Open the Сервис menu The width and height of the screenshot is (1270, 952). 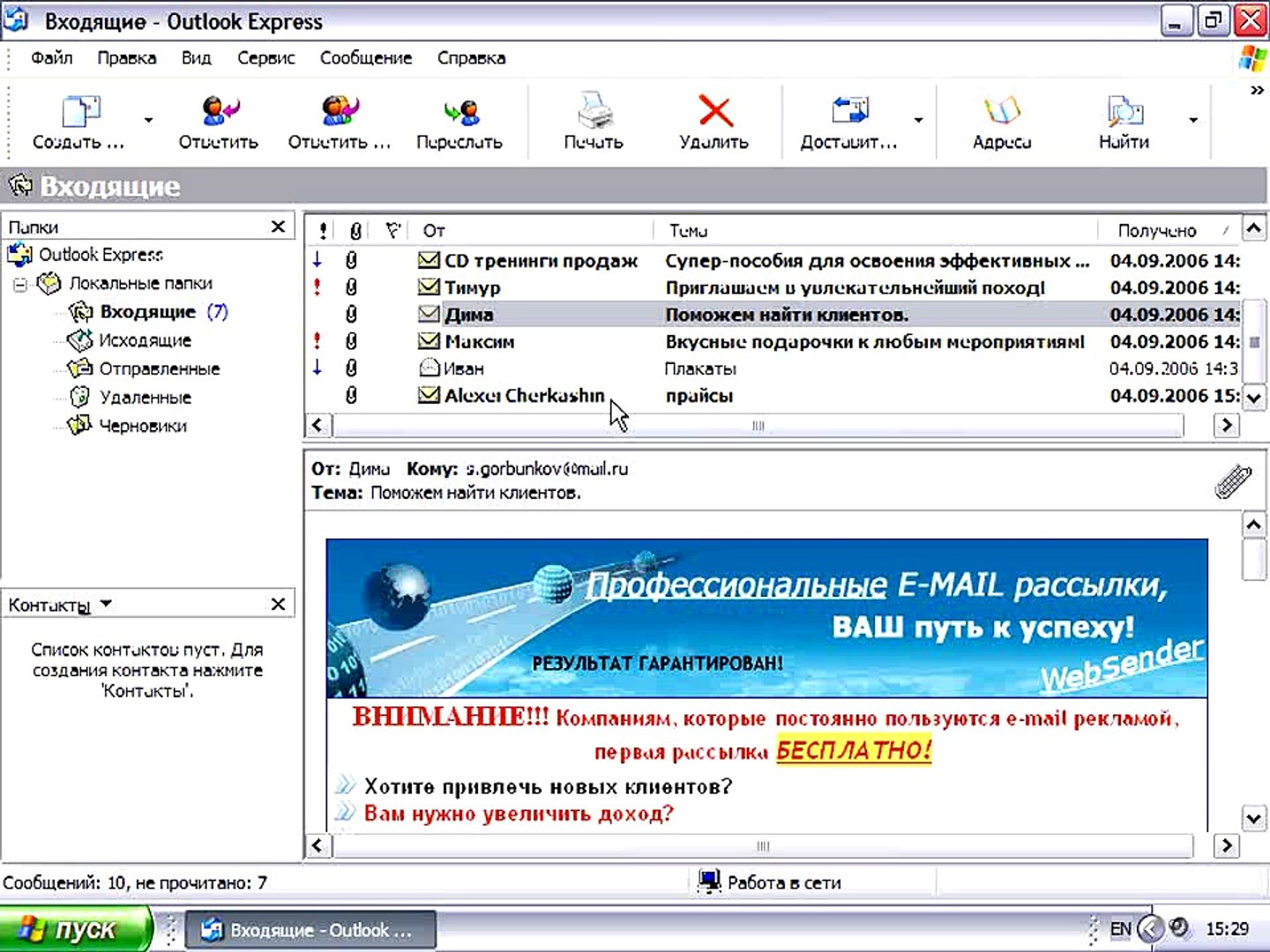coord(266,58)
